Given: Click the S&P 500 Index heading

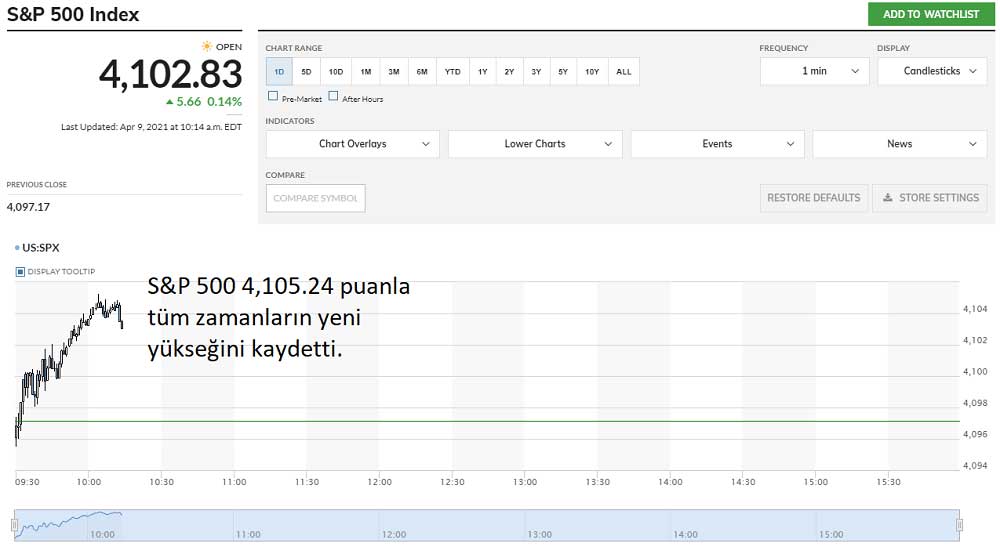Looking at the screenshot, I should point(73,14).
